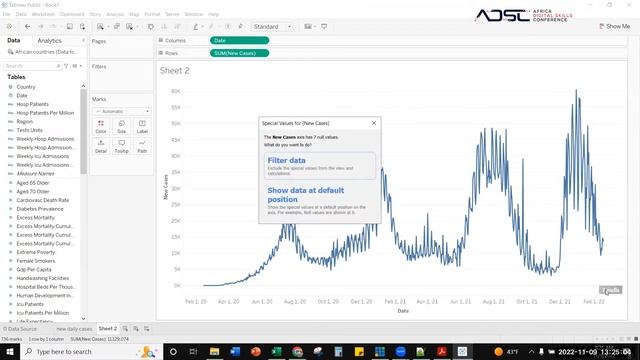Click the Clear Sheet toolbar icon
The image size is (640, 360).
(x=130, y=27)
